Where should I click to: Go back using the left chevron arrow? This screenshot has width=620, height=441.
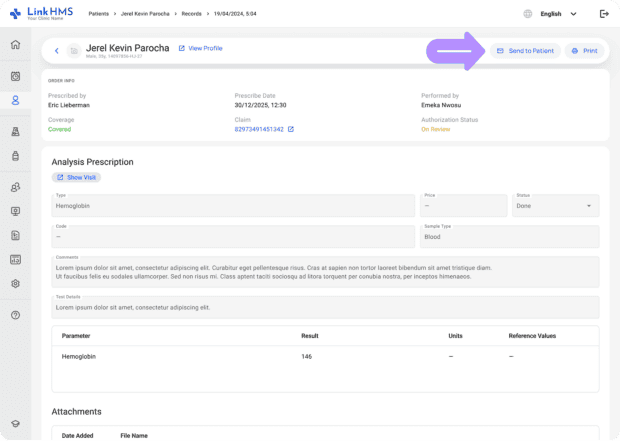[57, 51]
